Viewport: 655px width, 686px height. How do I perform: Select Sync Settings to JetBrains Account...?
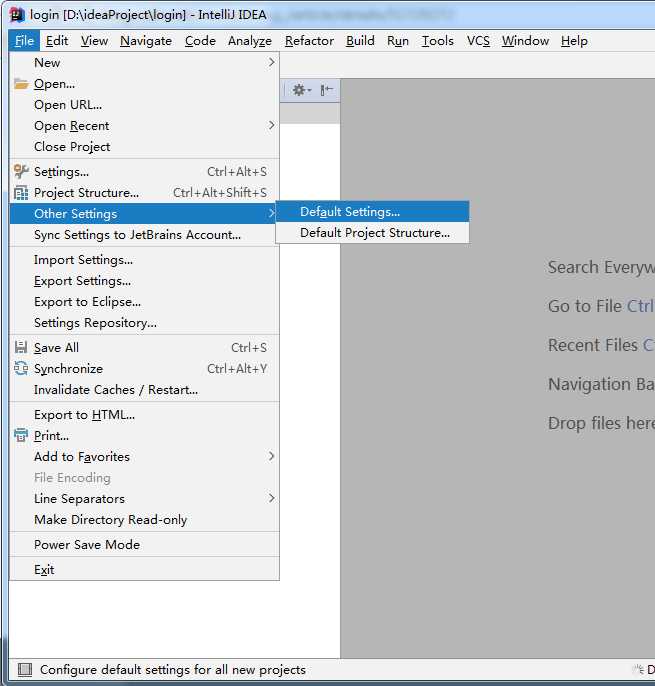point(144,234)
